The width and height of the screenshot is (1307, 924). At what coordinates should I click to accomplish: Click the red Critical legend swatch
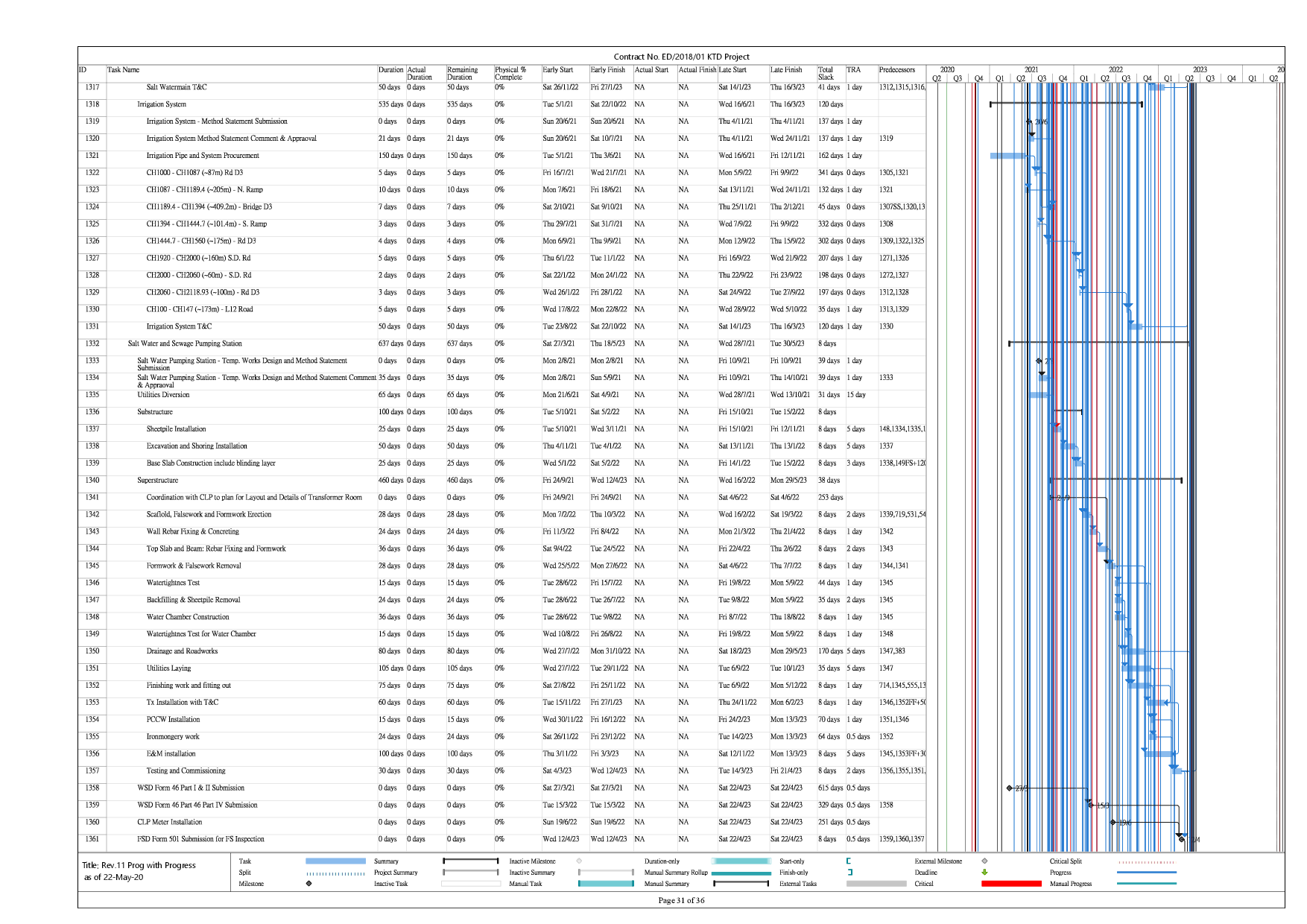click(1010, 884)
